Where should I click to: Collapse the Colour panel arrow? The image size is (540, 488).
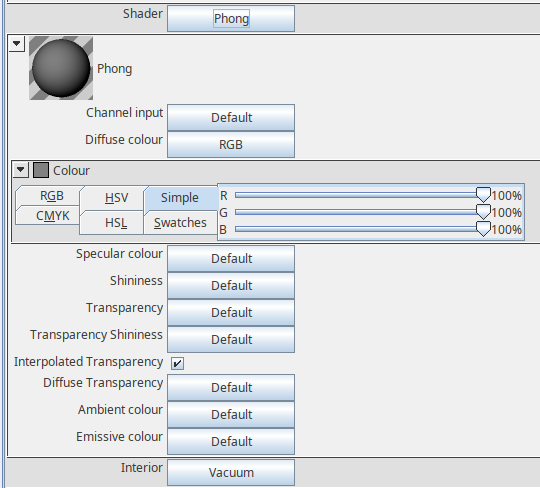pos(21,170)
